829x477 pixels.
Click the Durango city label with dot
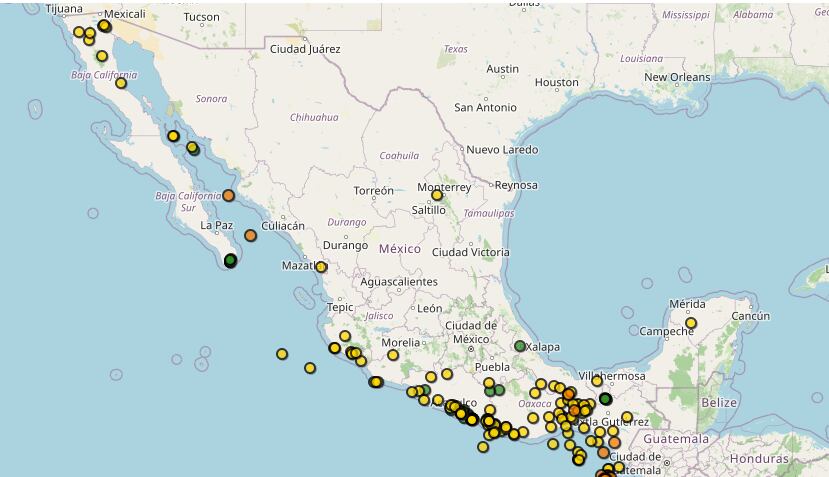(x=345, y=245)
